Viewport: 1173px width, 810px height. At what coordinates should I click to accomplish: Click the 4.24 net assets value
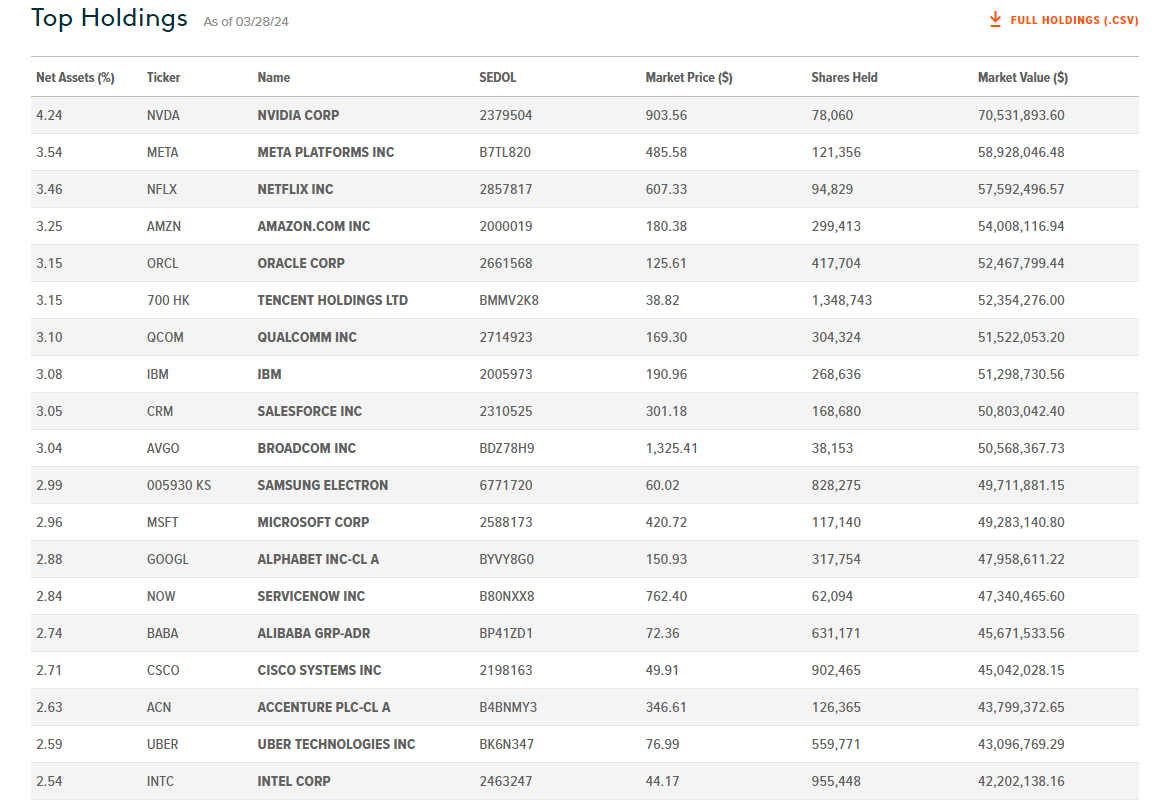tap(49, 115)
